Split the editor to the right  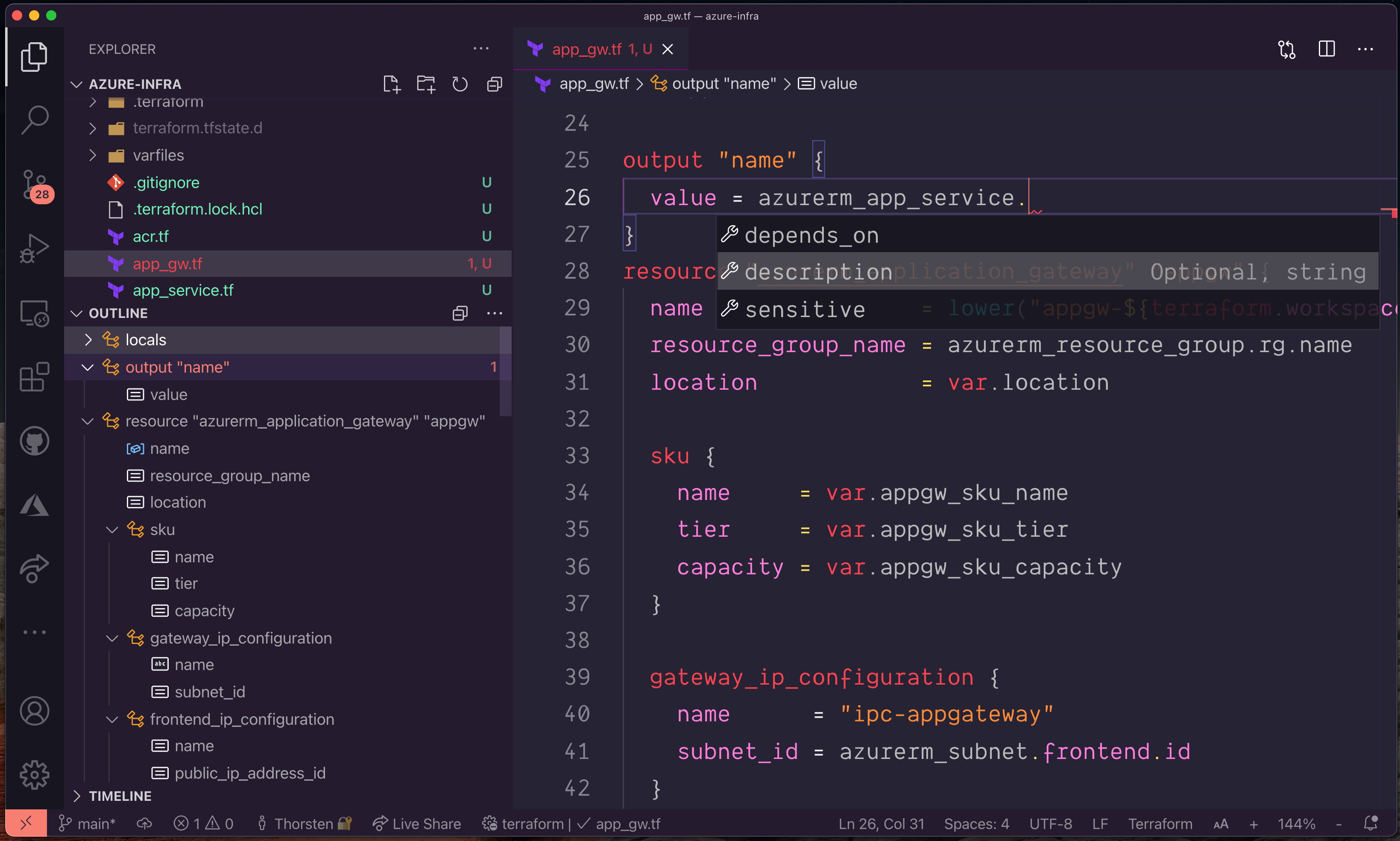click(1327, 49)
